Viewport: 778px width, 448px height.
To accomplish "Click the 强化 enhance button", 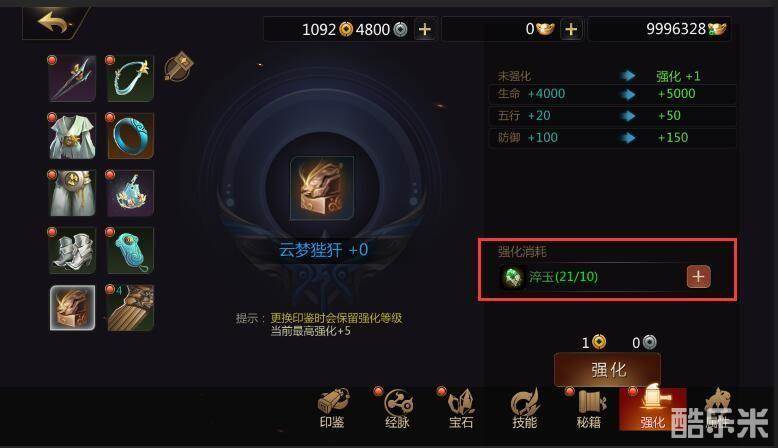I will (607, 369).
